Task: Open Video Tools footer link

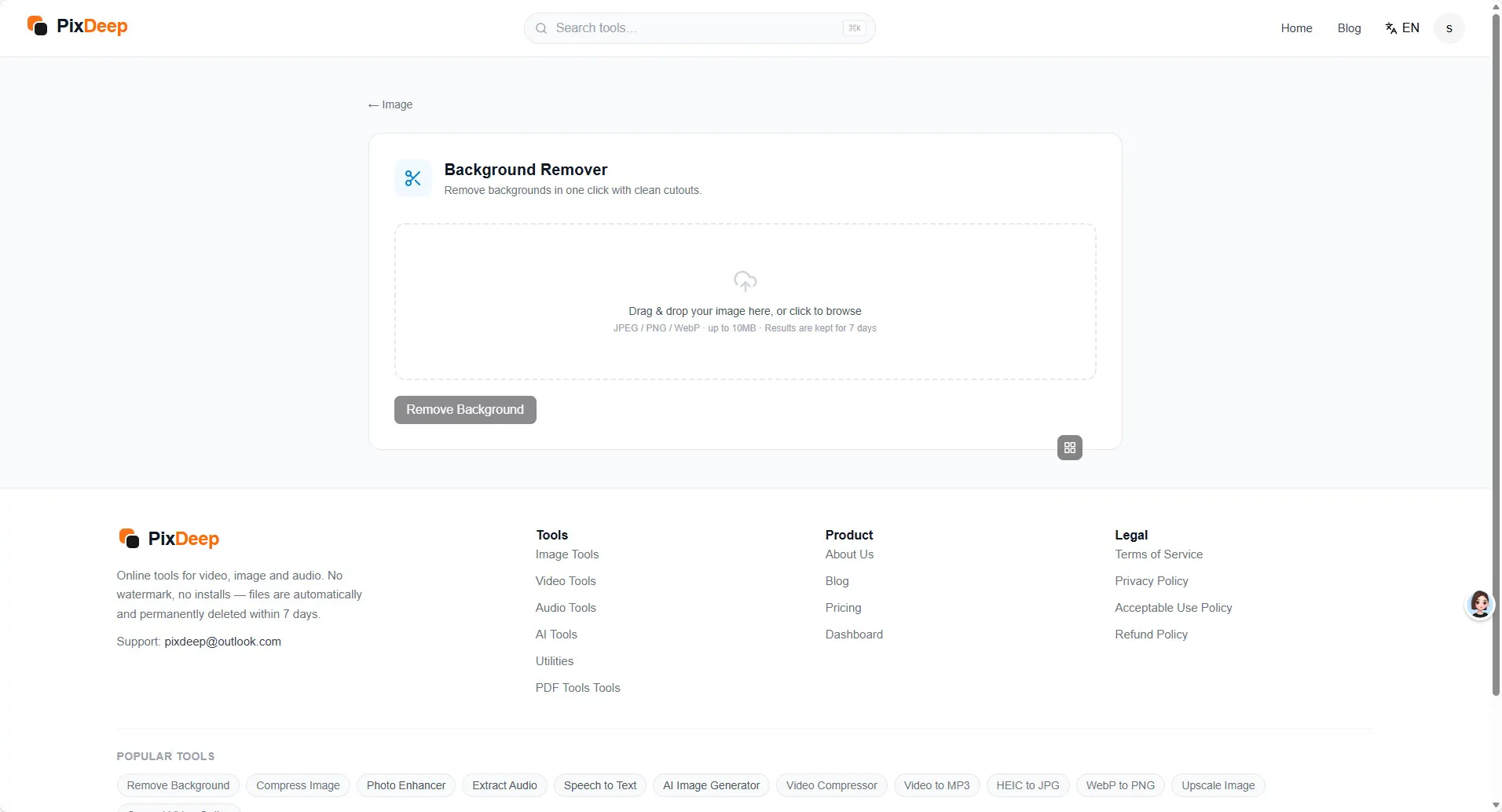Action: (x=566, y=581)
